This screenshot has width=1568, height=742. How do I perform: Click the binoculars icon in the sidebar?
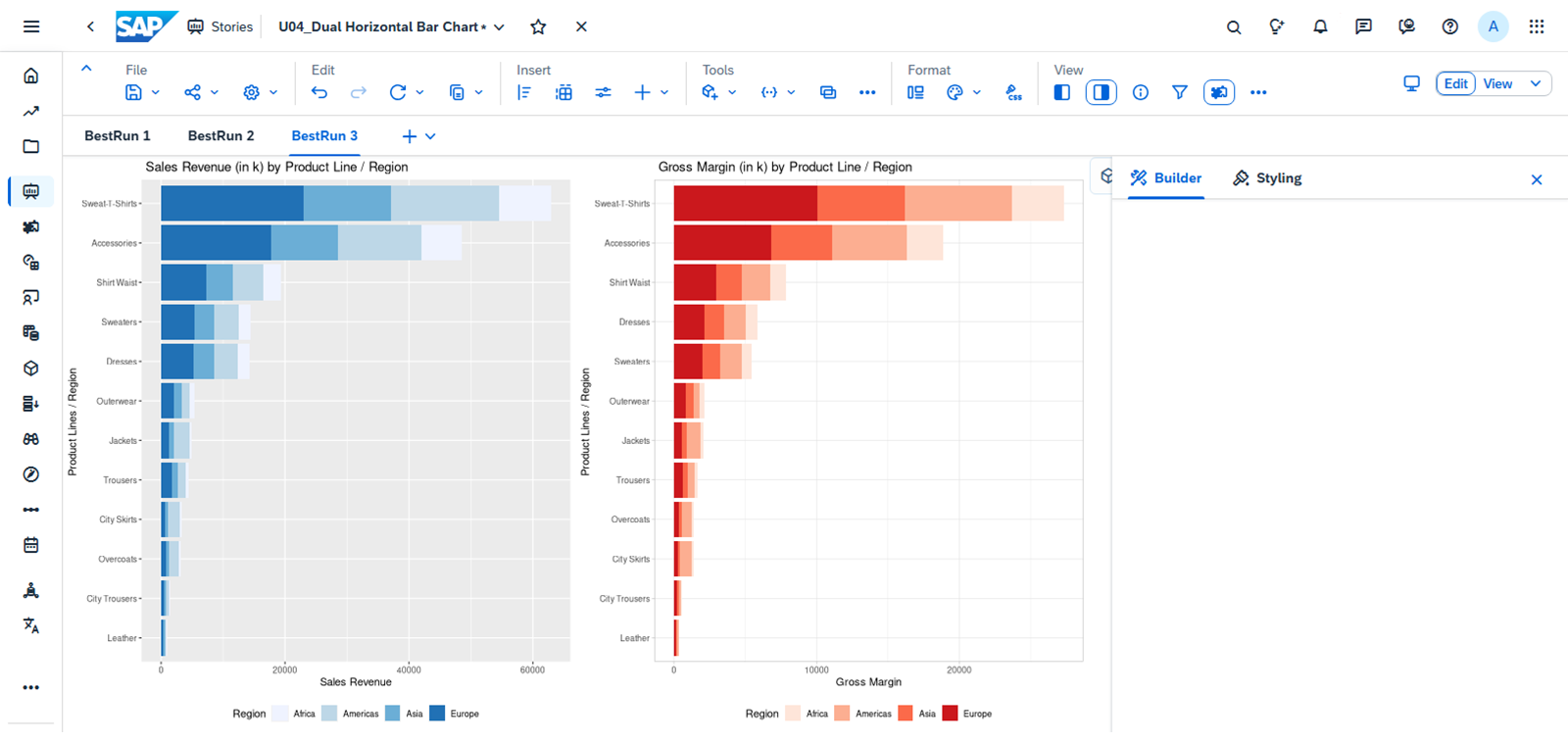point(31,439)
